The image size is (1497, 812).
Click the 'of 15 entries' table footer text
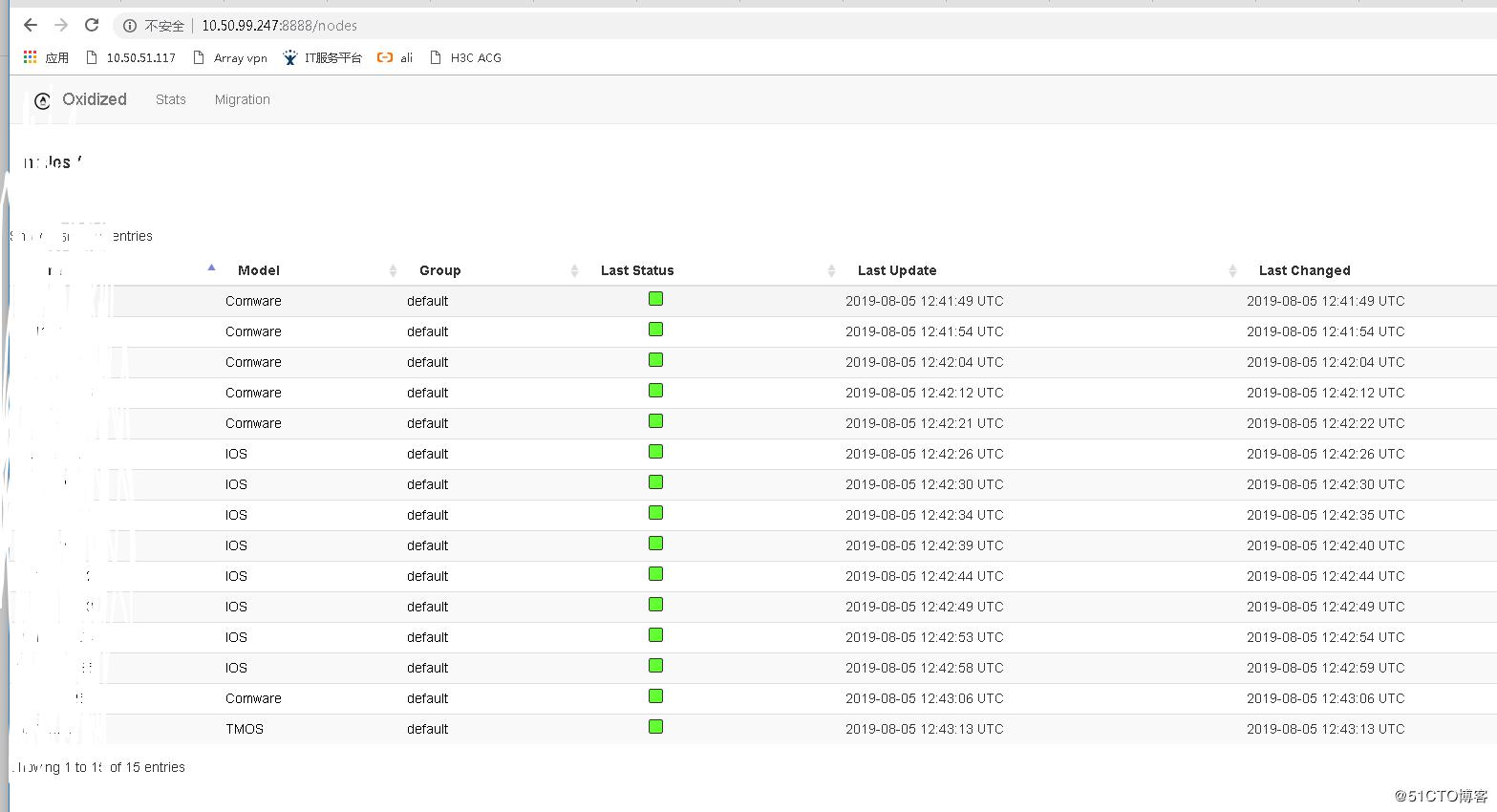click(x=147, y=767)
